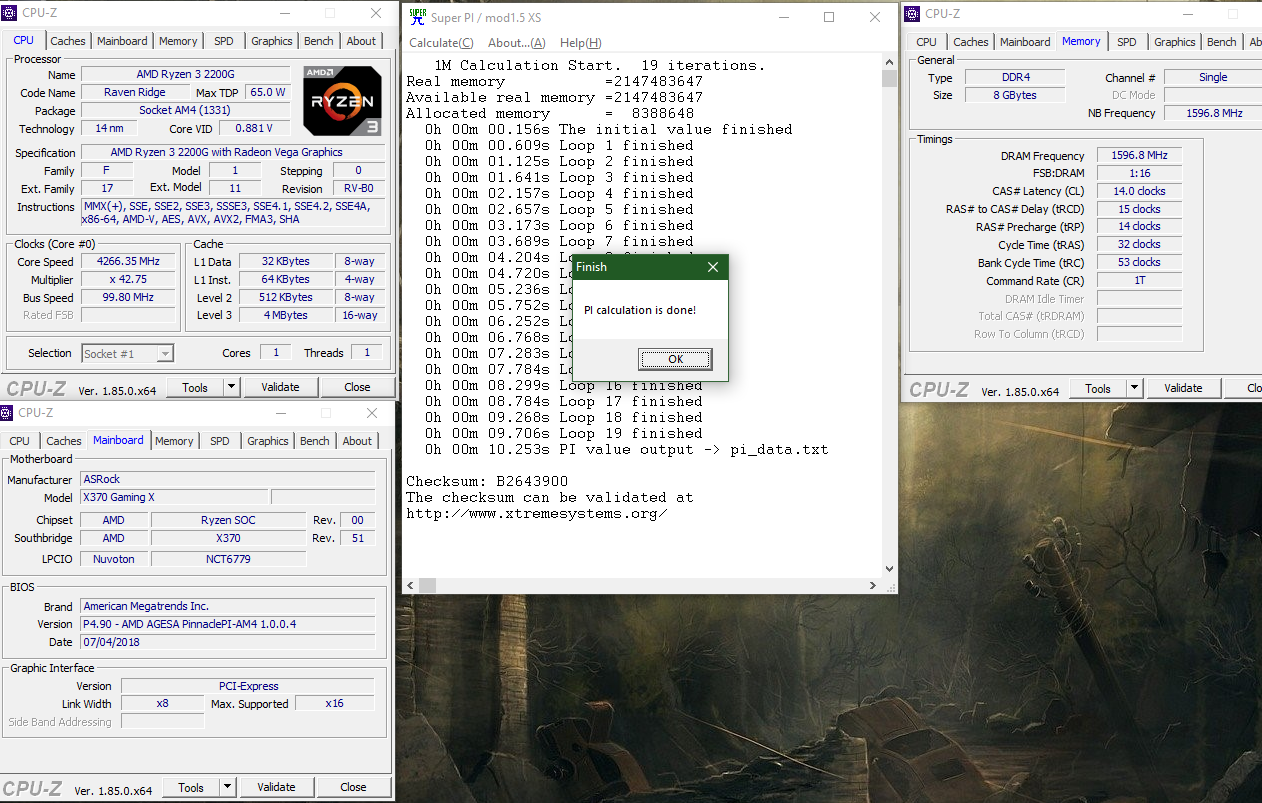This screenshot has height=803, width=1262.
Task: Select SPD tab in the right CPU-Z window
Action: [x=1127, y=42]
